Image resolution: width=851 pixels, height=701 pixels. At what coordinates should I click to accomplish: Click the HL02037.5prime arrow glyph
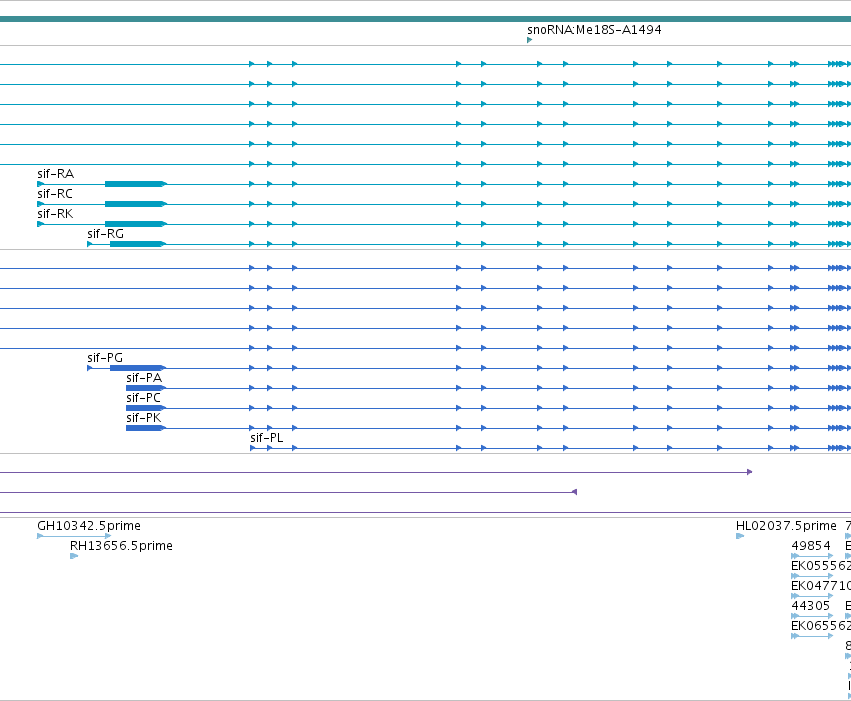coord(740,536)
